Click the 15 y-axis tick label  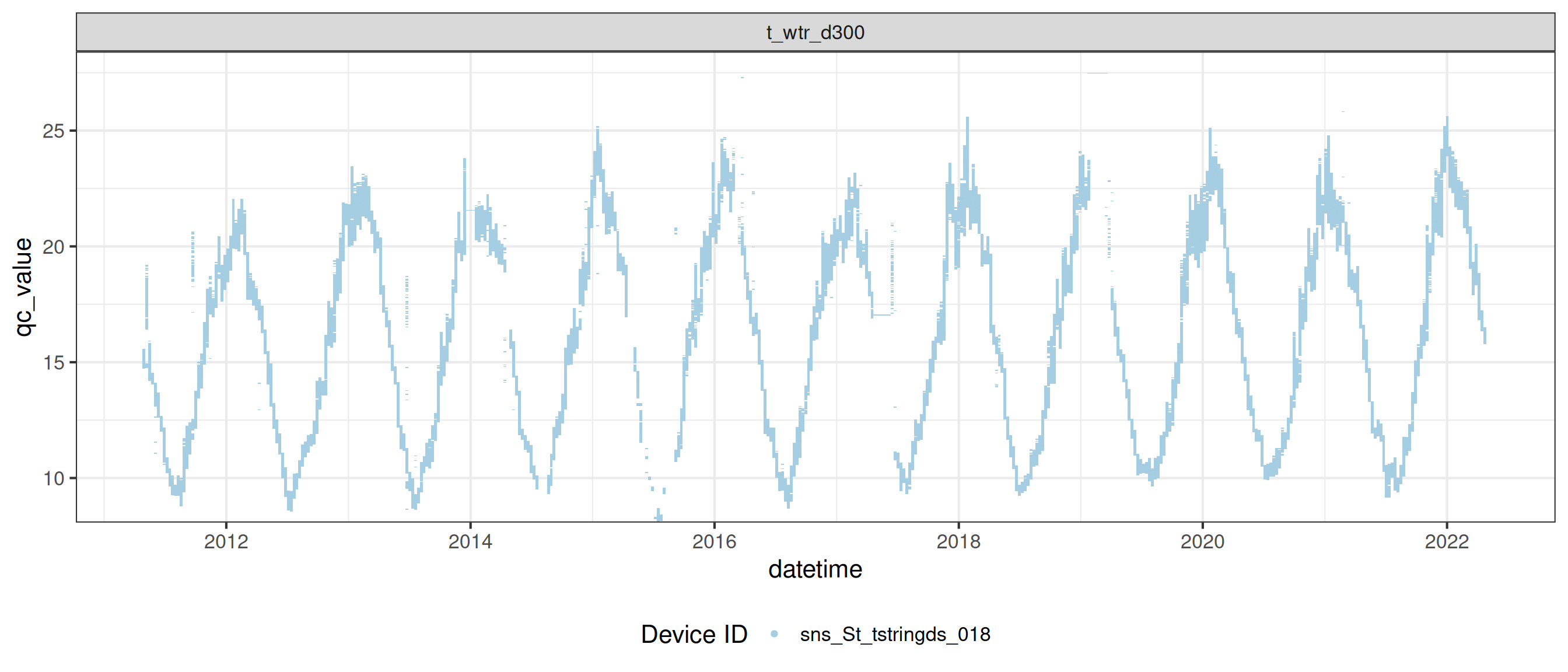(54, 363)
